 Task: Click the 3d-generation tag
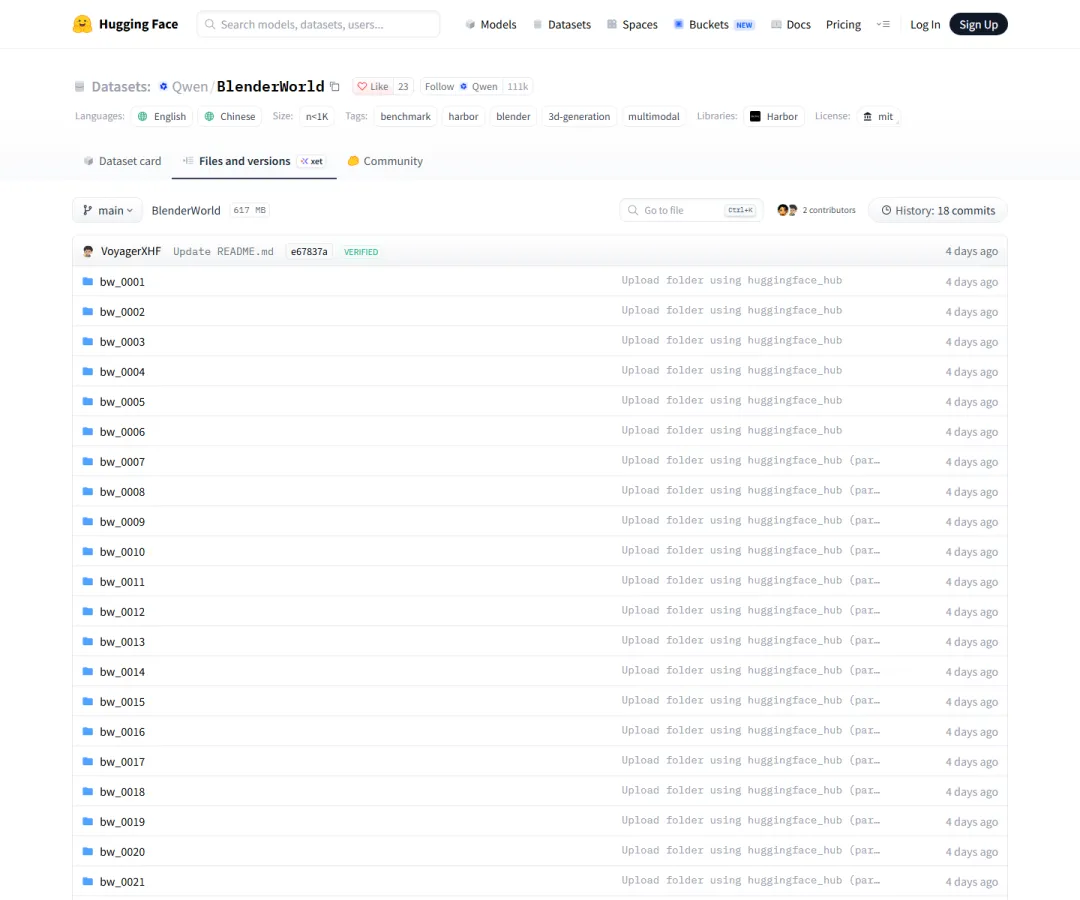point(579,116)
